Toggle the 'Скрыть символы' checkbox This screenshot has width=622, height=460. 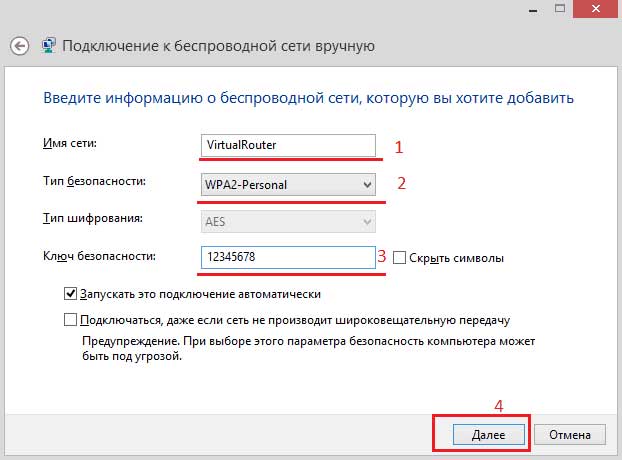[400, 258]
